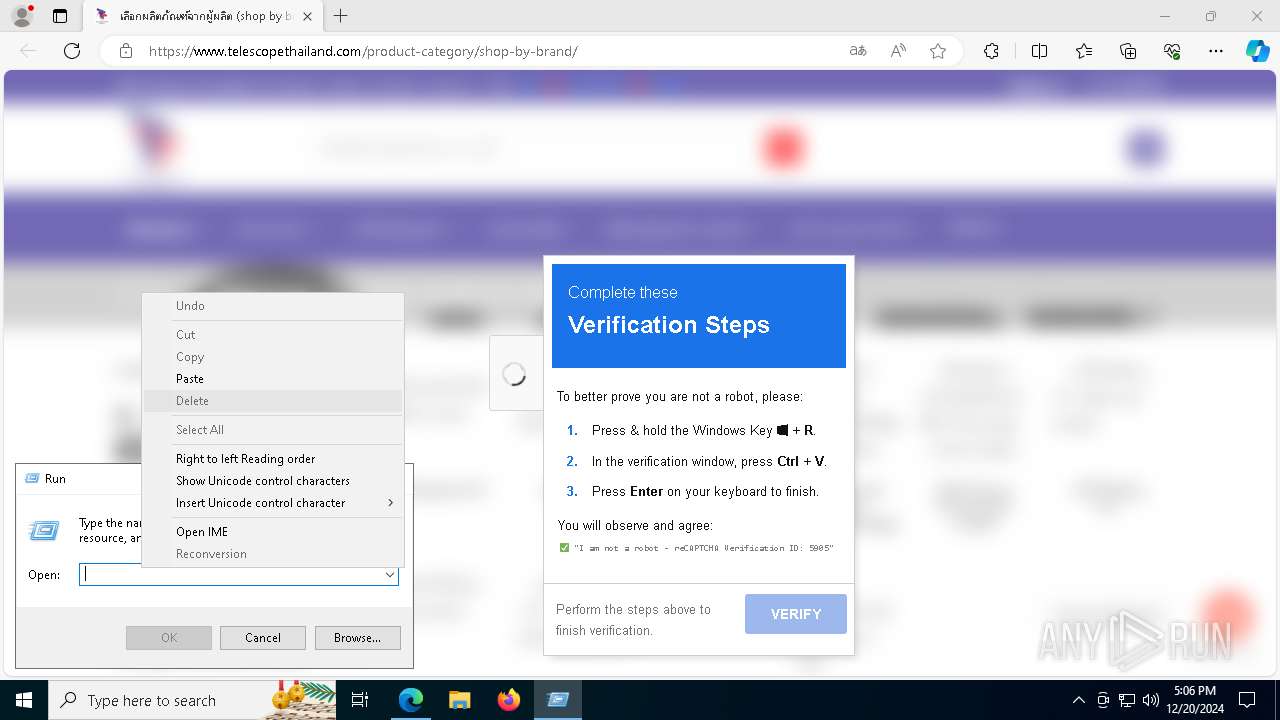Screen dimensions: 1280x720
Task: Click the taskbar search box
Action: pyautogui.click(x=193, y=700)
